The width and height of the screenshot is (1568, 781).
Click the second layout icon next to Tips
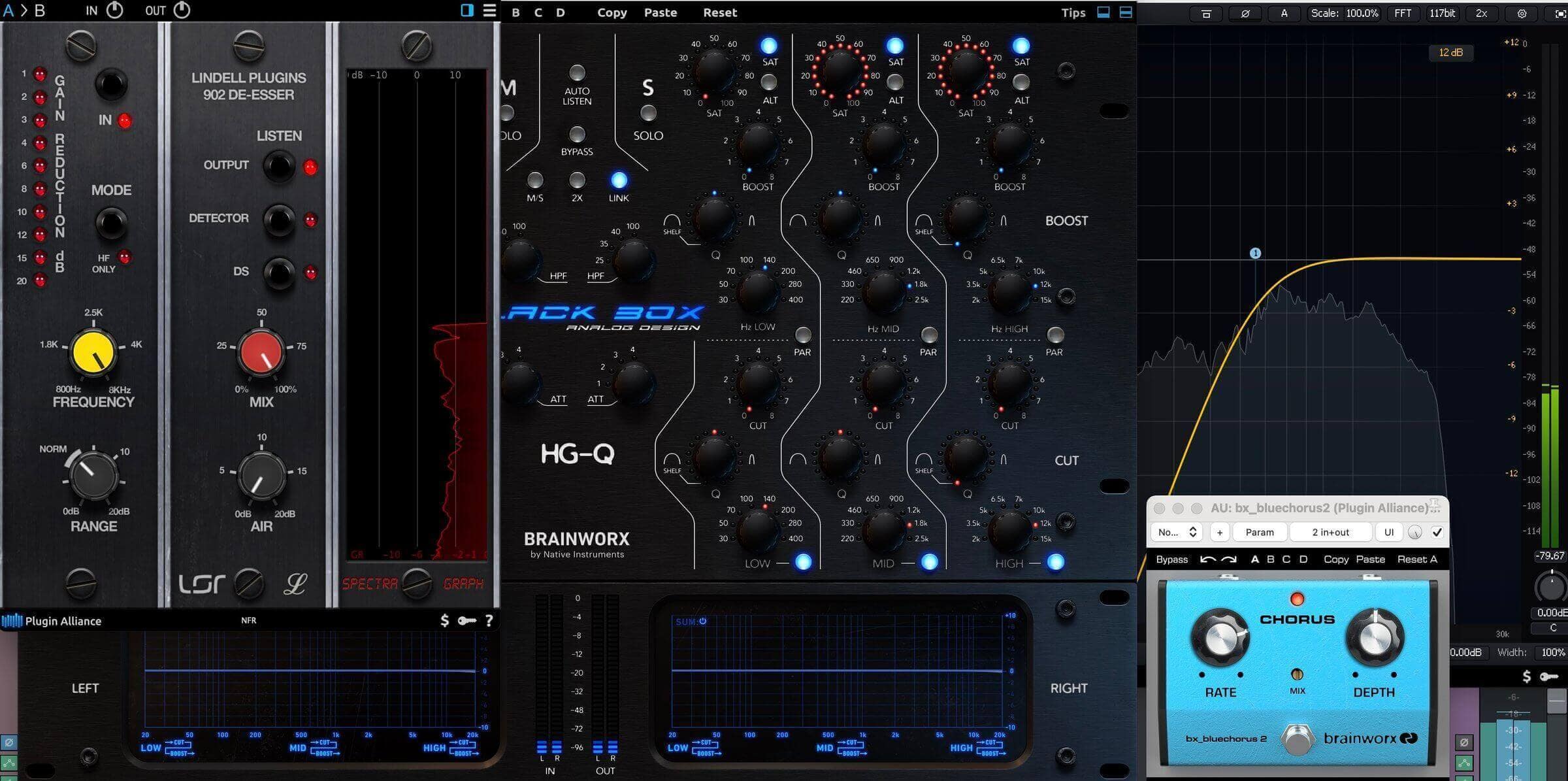[x=1126, y=12]
